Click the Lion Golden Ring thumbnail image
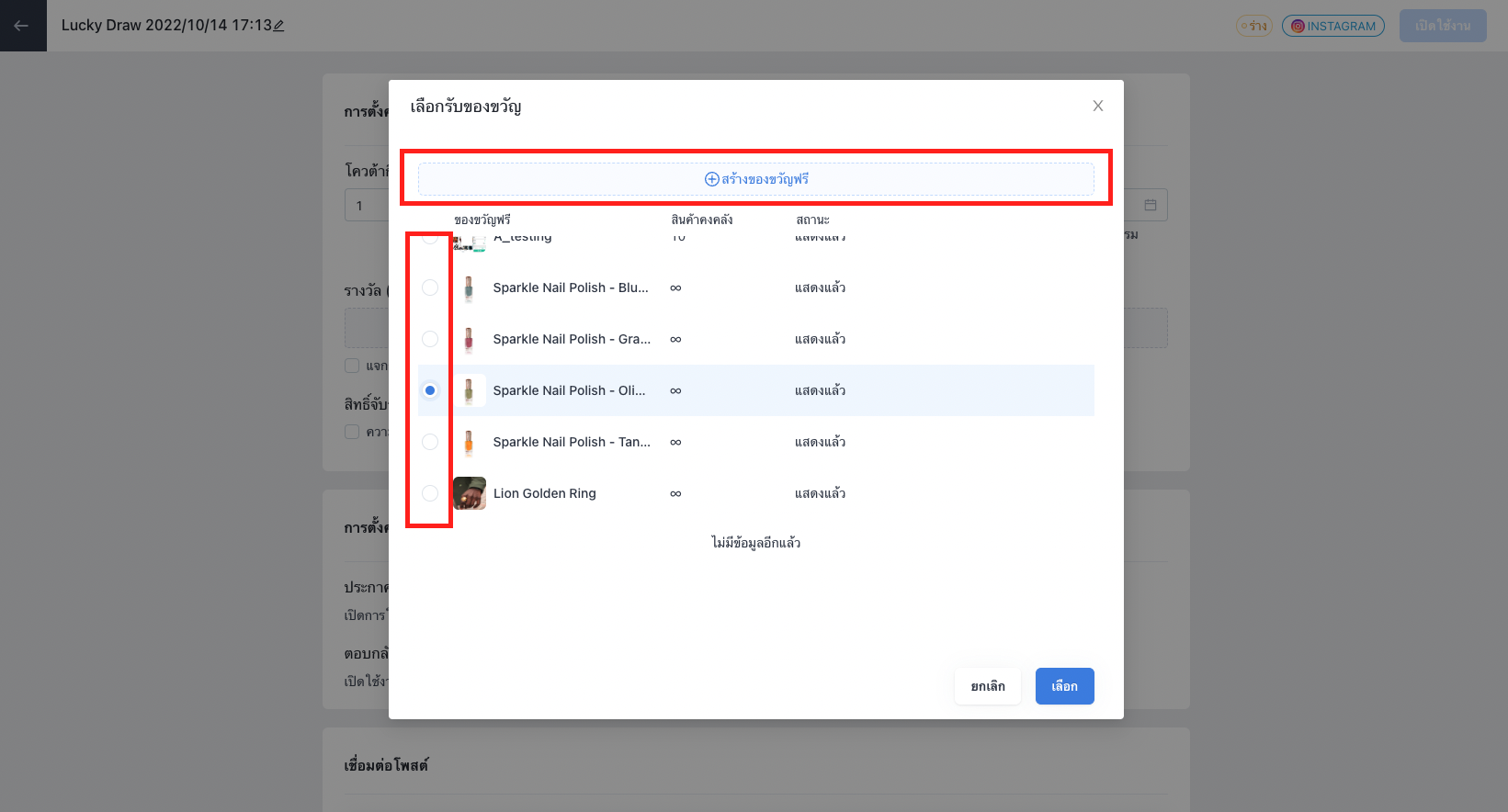Screen dimensions: 1508x812 click(470, 493)
